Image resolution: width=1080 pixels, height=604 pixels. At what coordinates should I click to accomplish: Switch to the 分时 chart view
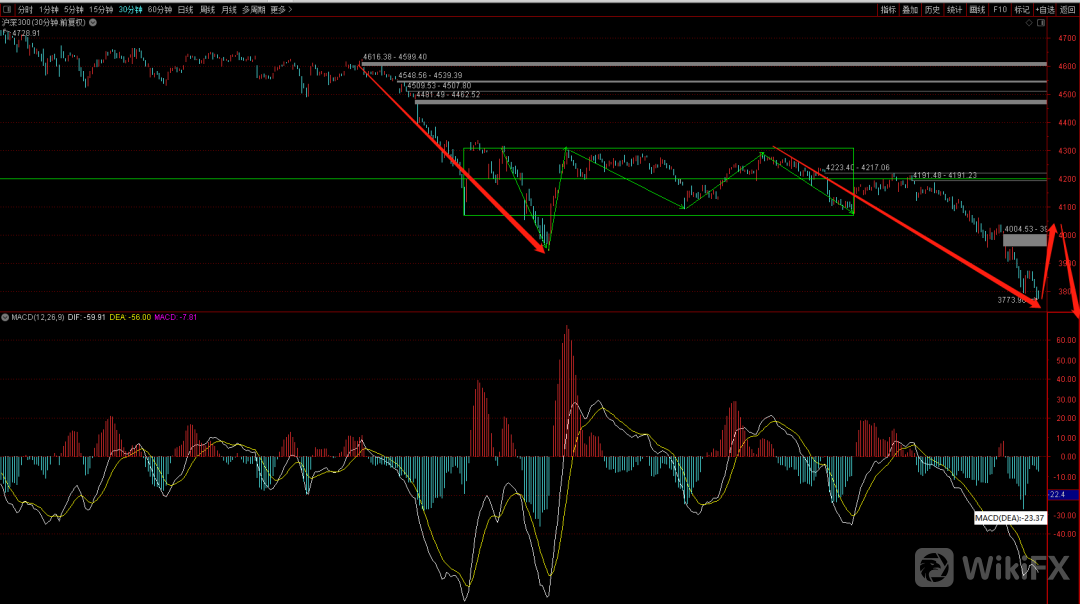[x=25, y=9]
